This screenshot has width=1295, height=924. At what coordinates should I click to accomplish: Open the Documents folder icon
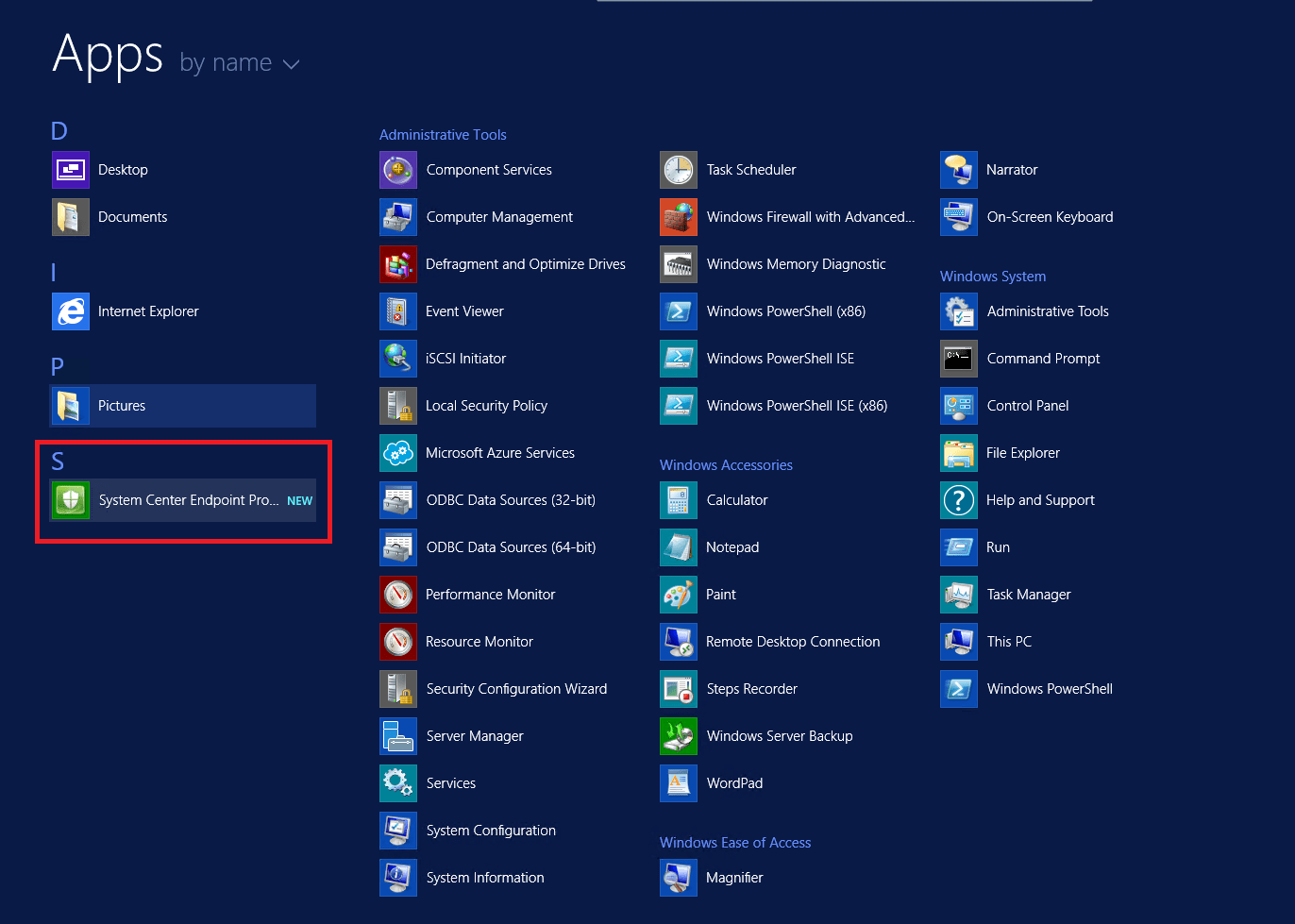[x=71, y=217]
